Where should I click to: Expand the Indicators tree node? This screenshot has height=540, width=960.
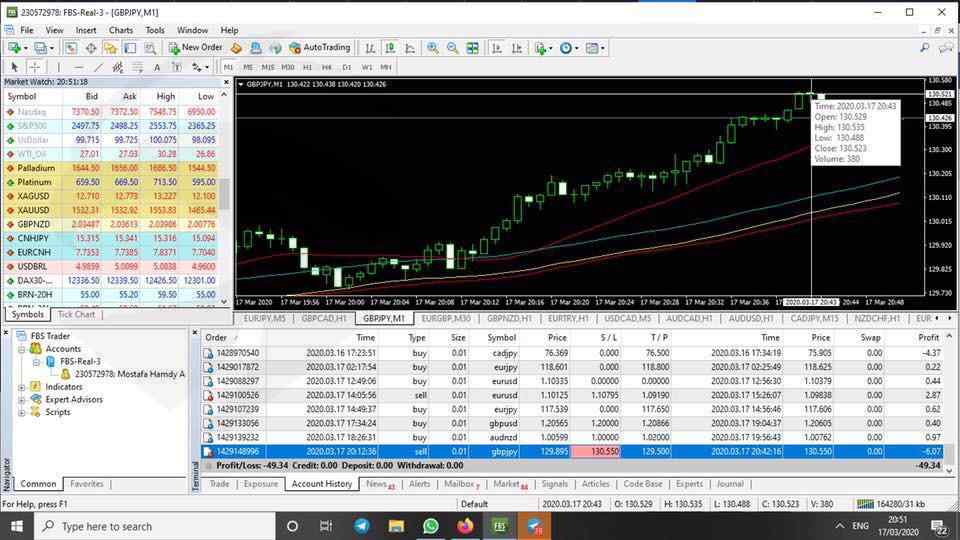pyautogui.click(x=22, y=387)
